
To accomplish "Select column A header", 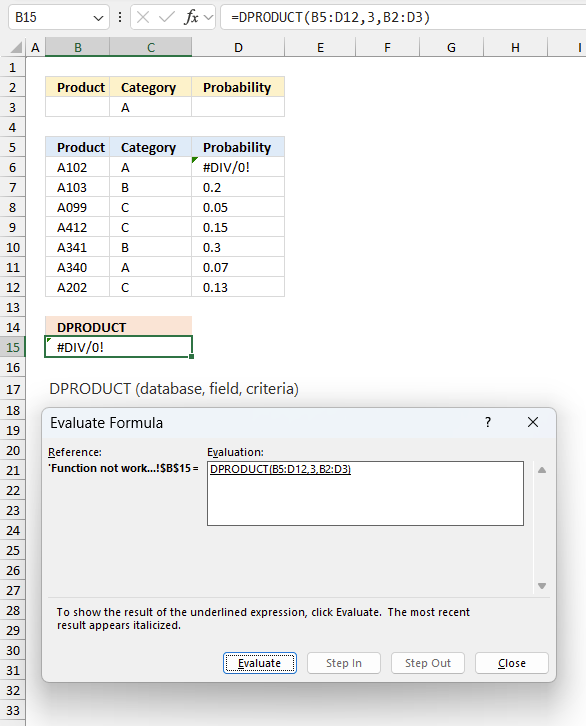I will [35, 48].
